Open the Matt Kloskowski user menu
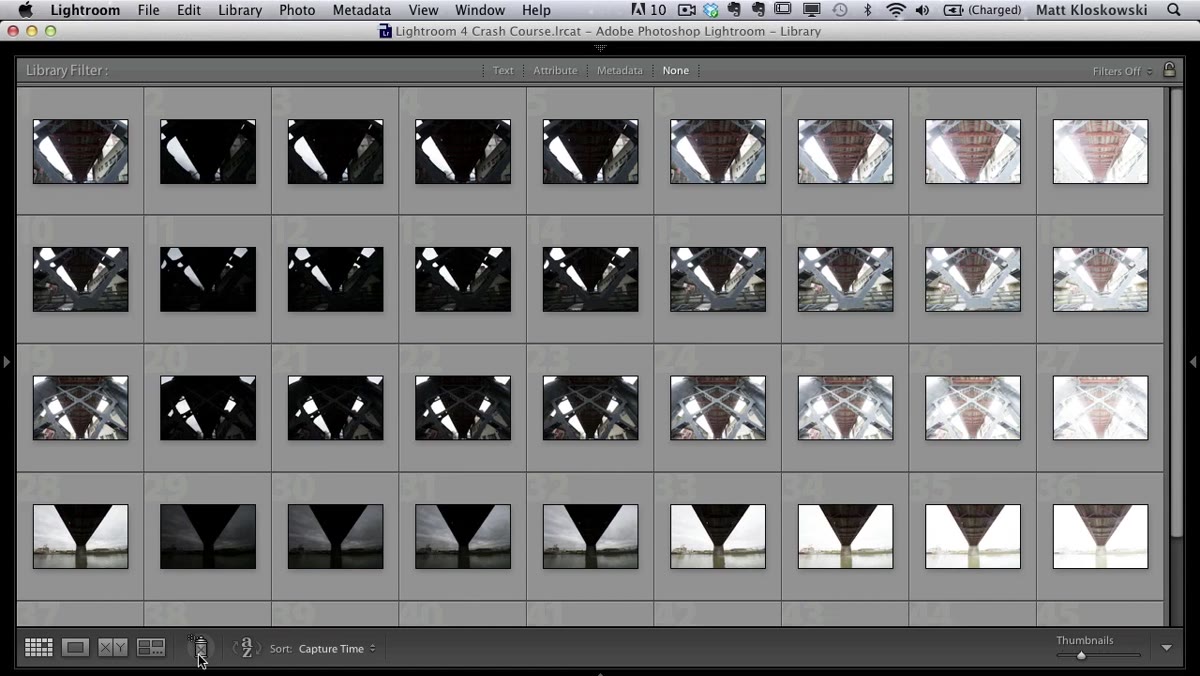 1092,10
